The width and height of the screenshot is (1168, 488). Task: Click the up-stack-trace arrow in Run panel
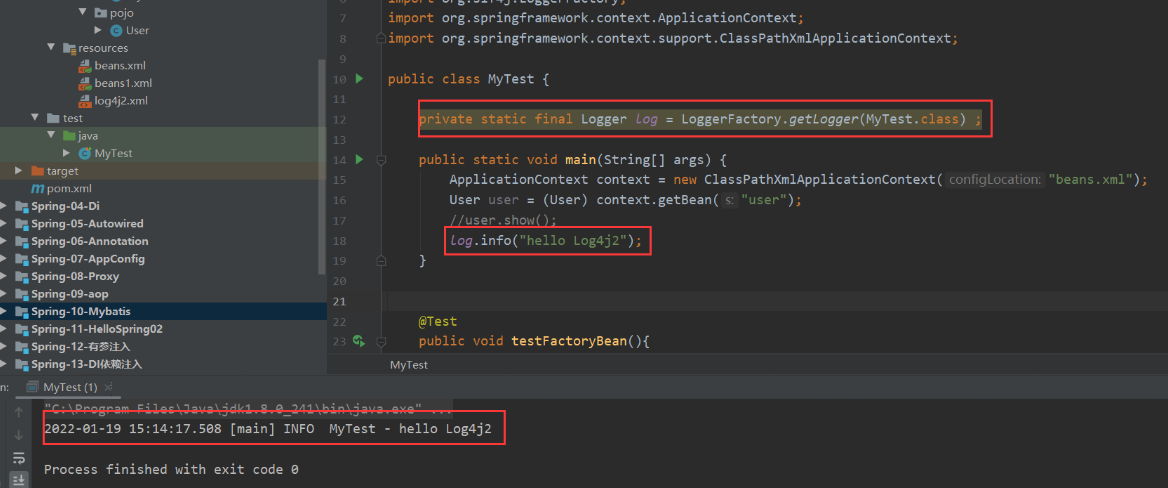[19, 411]
